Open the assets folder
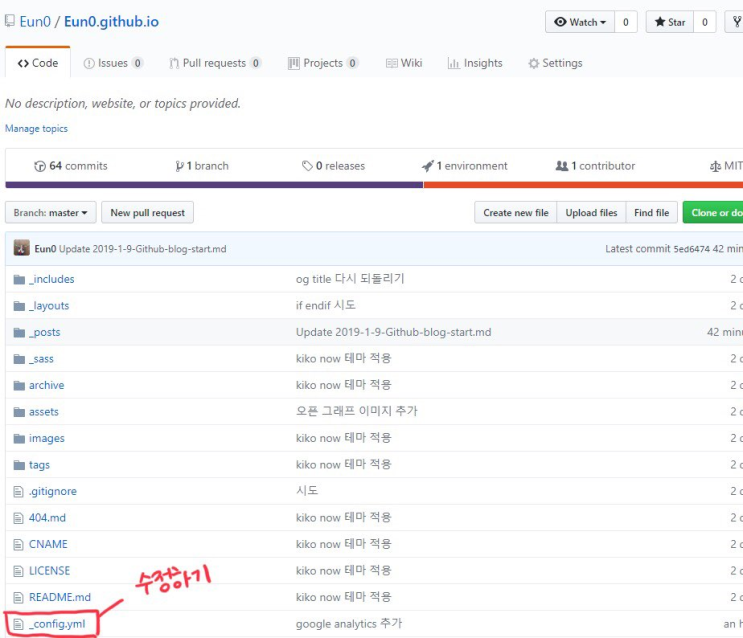The image size is (743, 638). tap(44, 411)
